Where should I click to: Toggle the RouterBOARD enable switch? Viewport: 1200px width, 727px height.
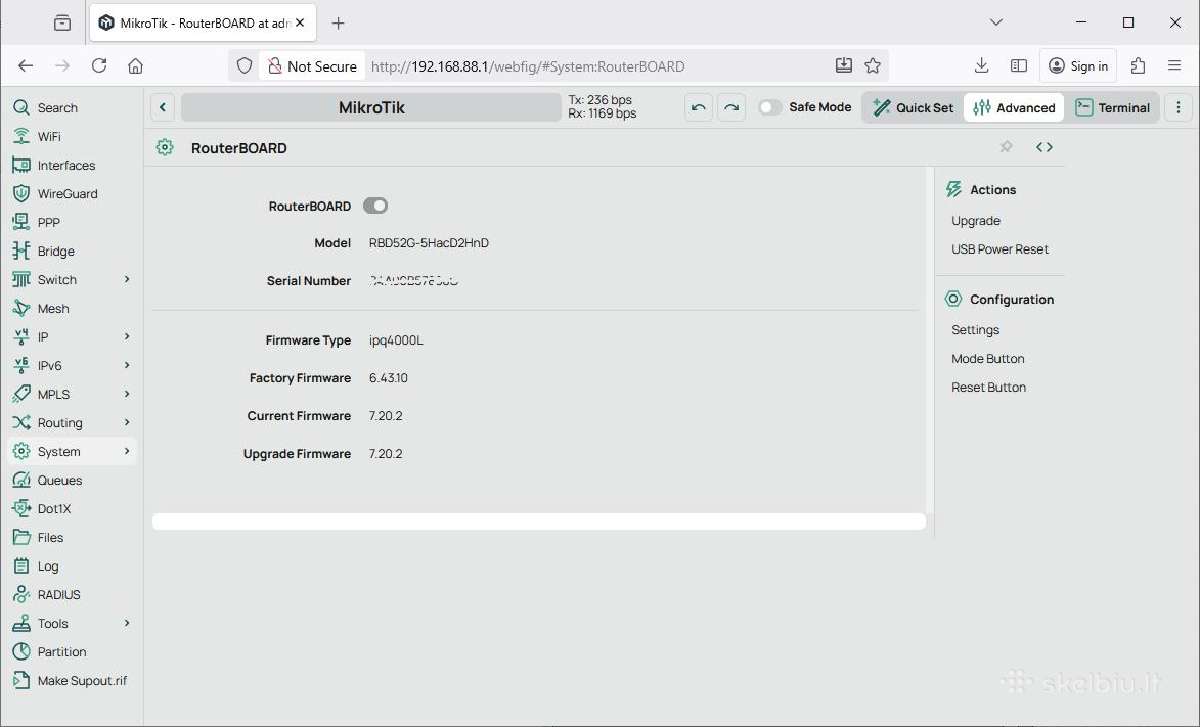375,206
